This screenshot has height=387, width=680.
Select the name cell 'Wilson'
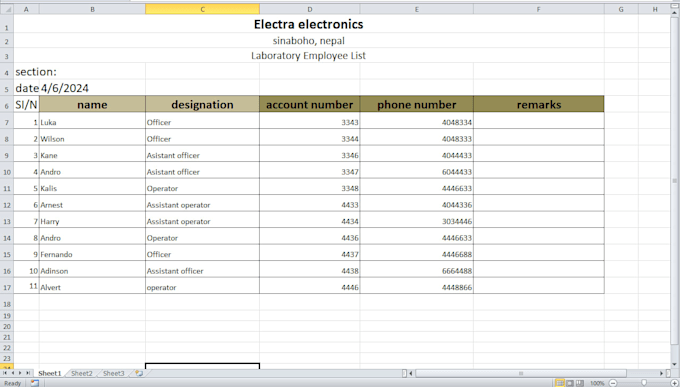92,138
